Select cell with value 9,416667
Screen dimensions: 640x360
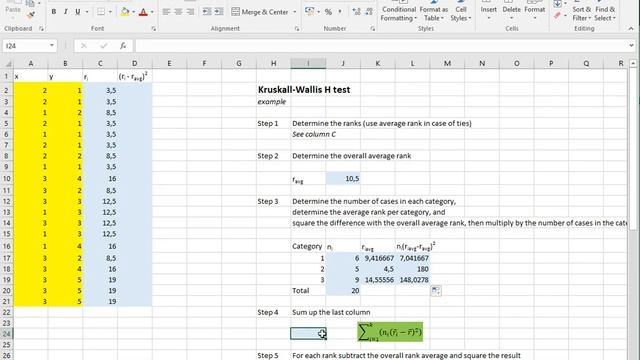378,258
